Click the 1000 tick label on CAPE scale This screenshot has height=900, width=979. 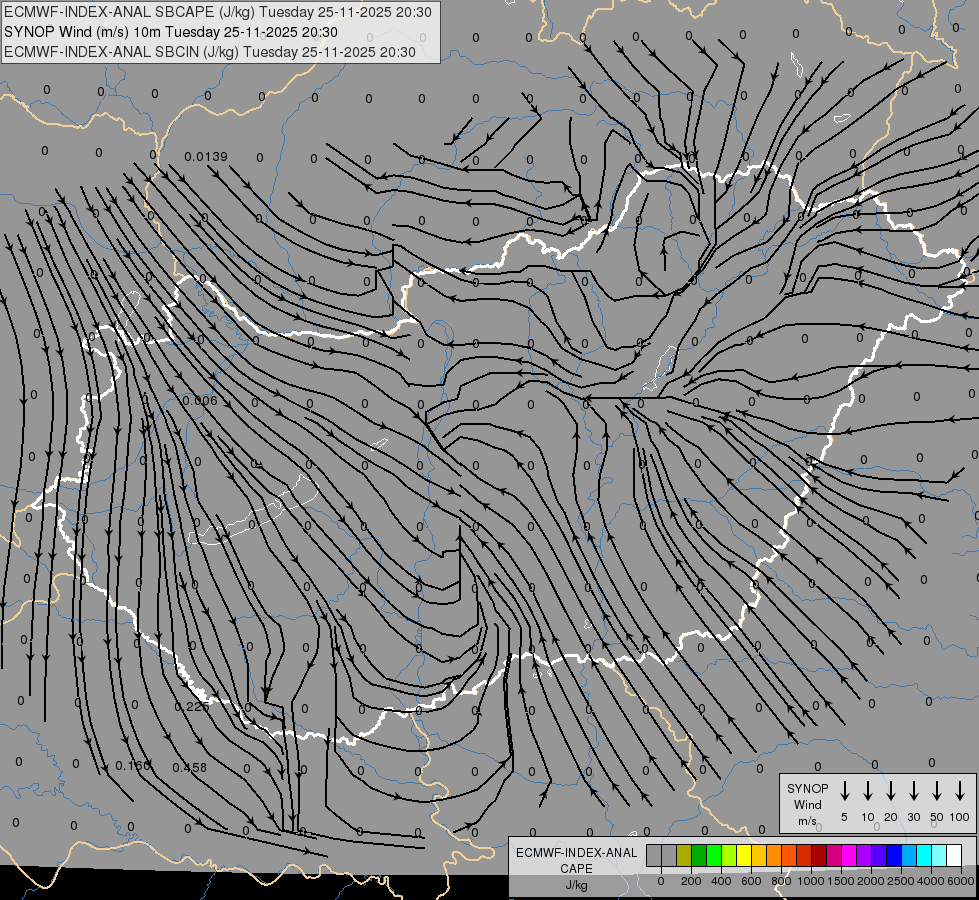pos(810,881)
